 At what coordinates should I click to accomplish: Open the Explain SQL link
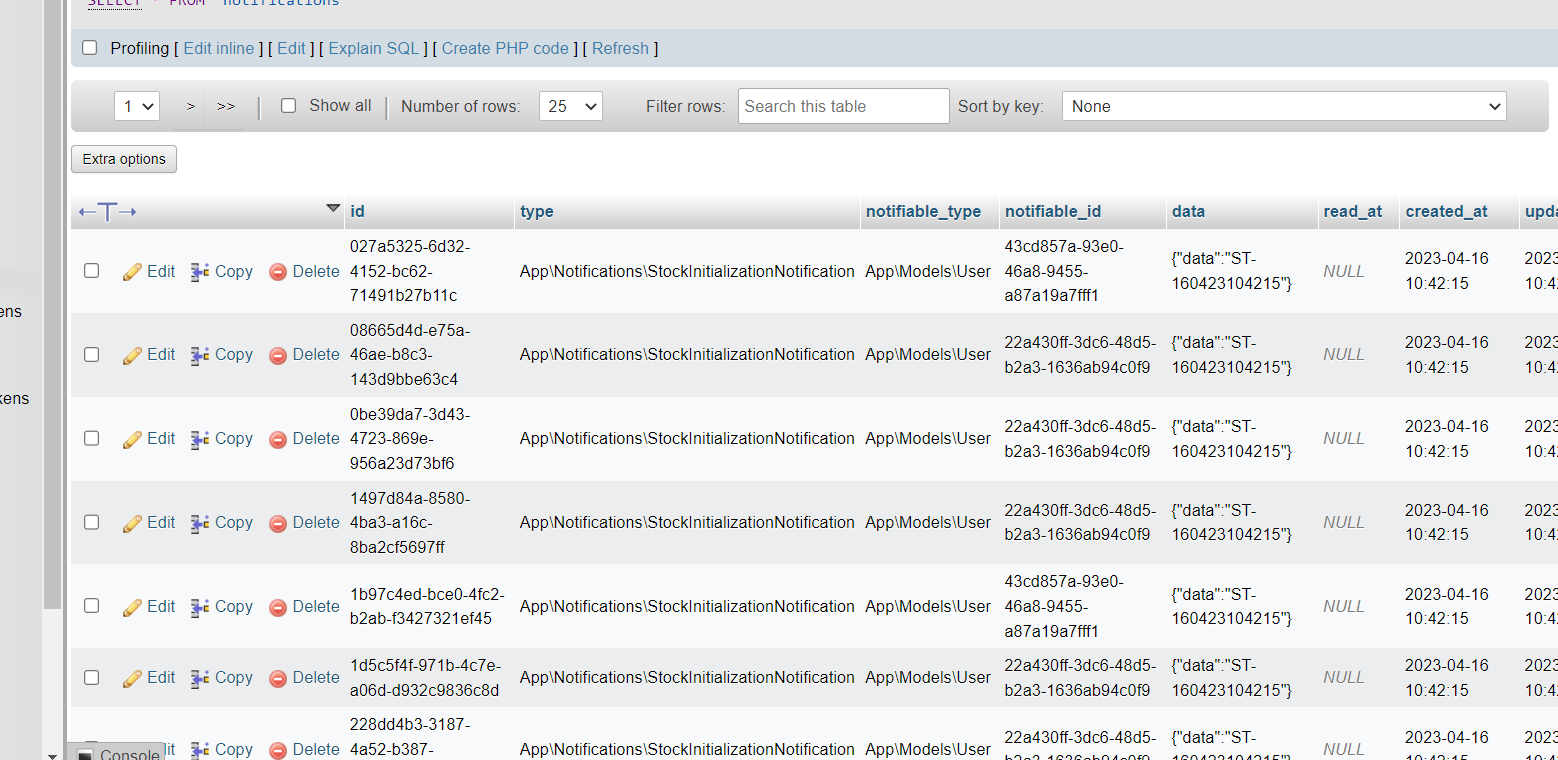[x=374, y=48]
